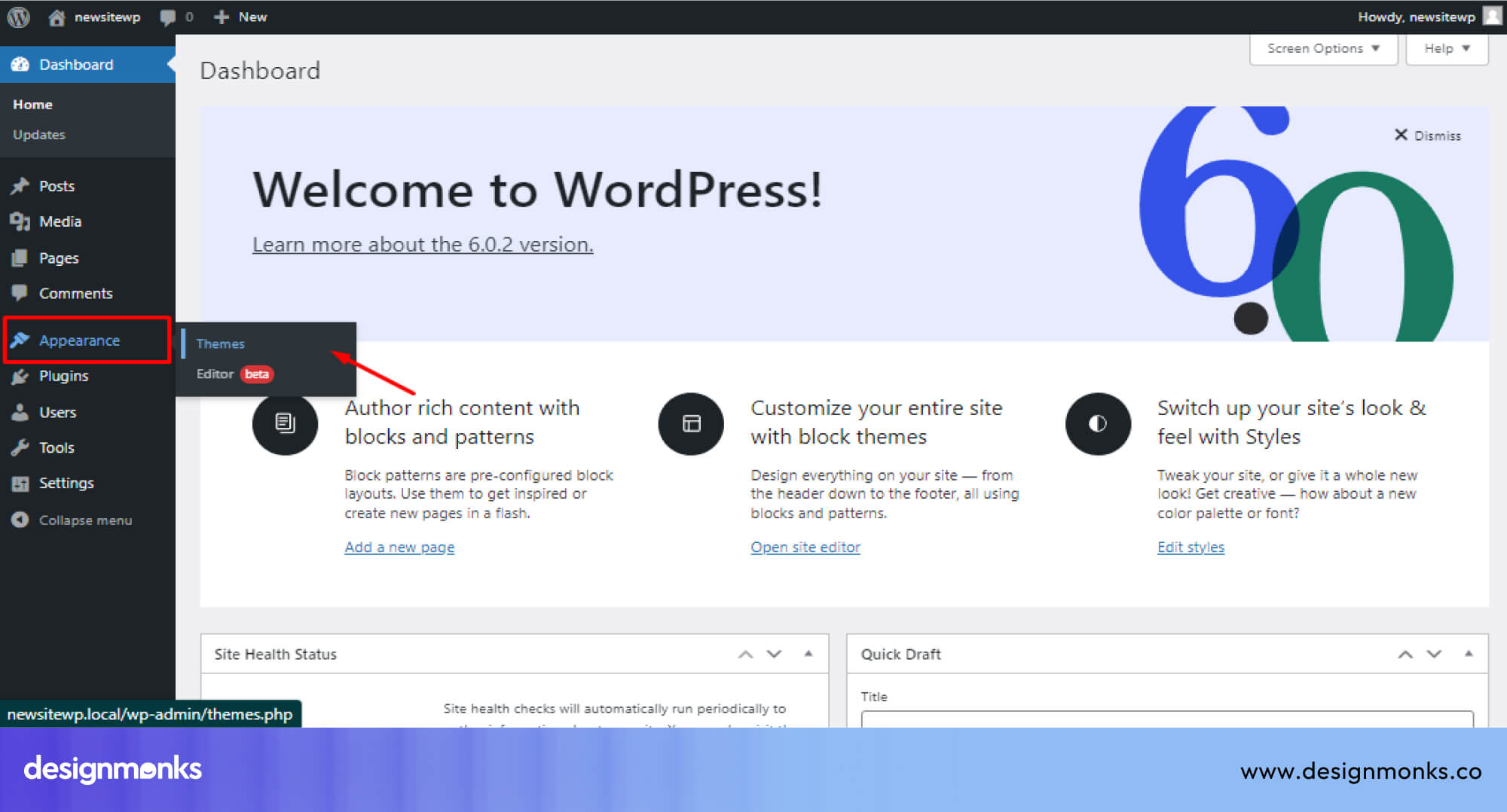The image size is (1507, 812).
Task: Open newsitewp site home in admin bar
Action: click(93, 17)
